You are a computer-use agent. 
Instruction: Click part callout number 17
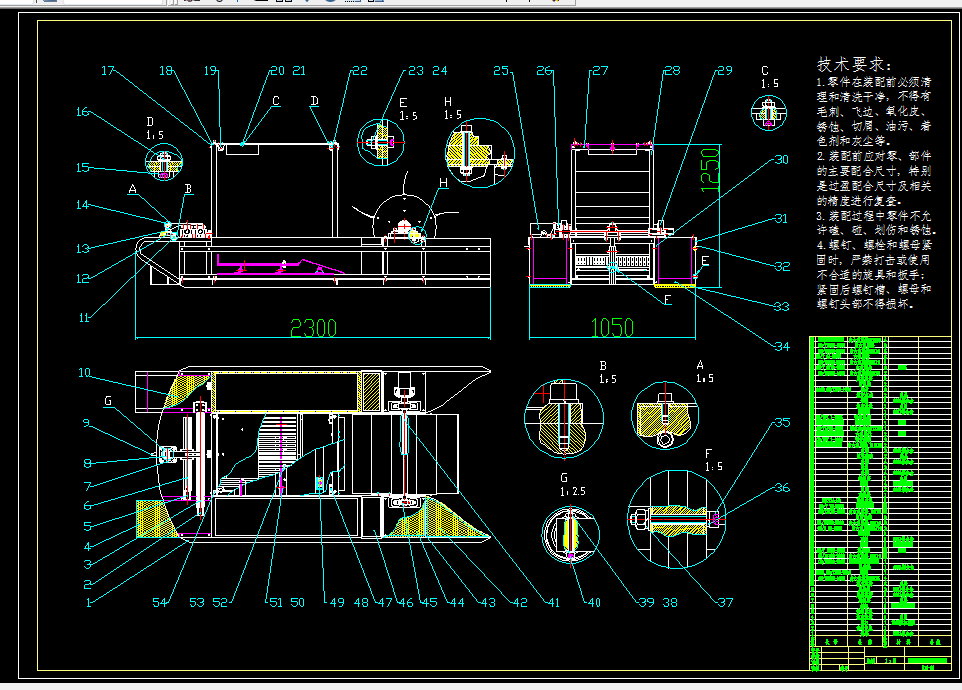(x=107, y=71)
